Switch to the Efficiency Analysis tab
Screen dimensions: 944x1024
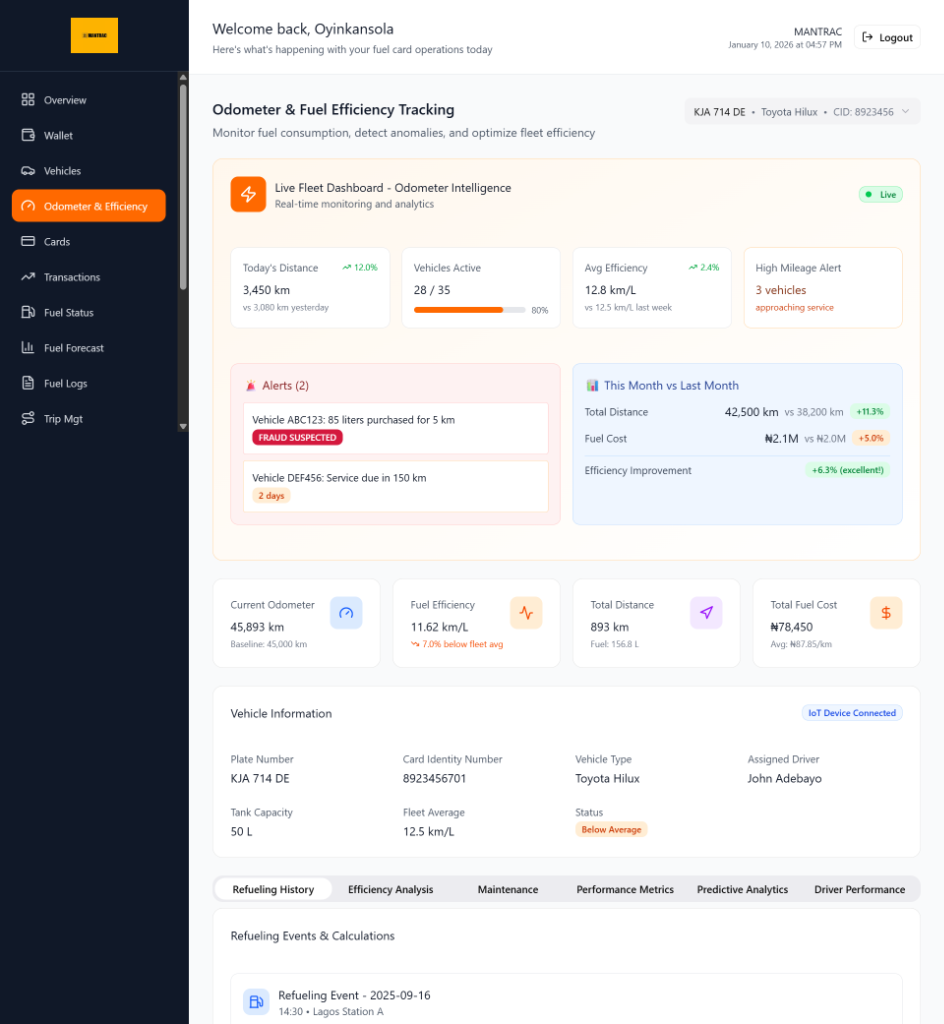click(390, 889)
